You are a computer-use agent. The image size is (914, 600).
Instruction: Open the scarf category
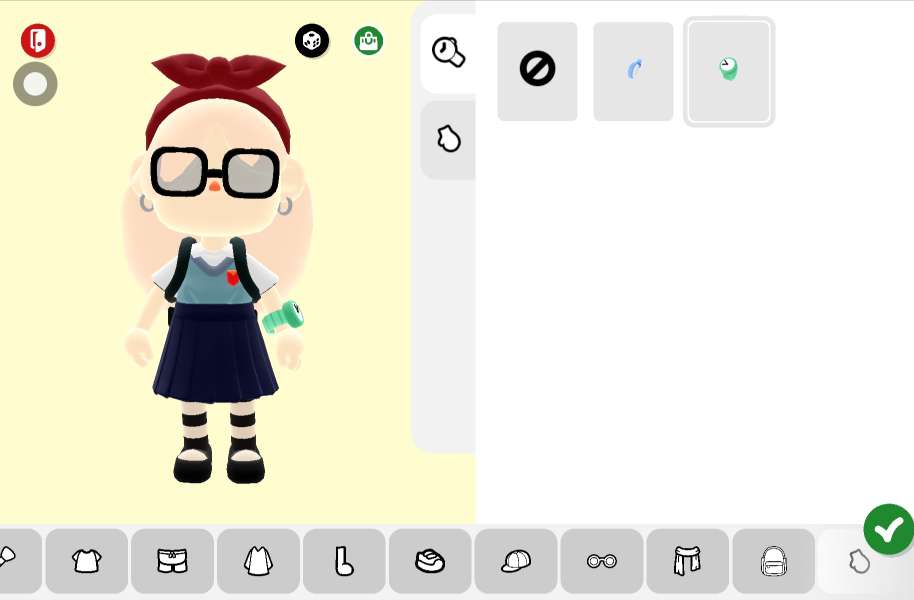tap(687, 561)
